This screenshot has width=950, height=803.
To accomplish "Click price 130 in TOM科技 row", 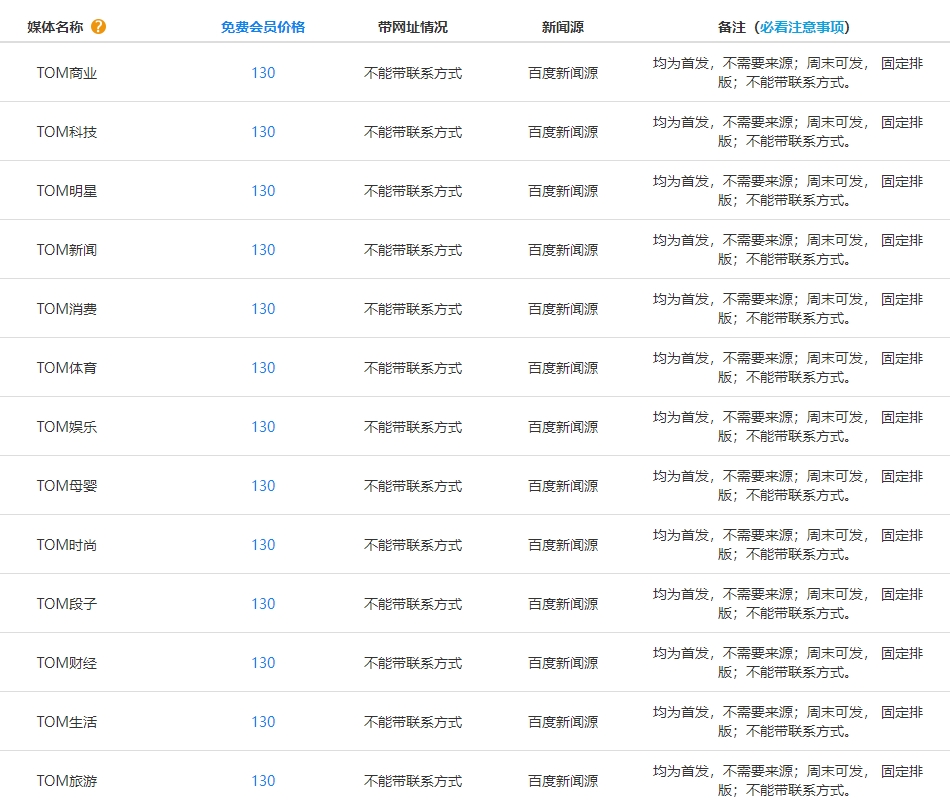I will click(x=263, y=132).
